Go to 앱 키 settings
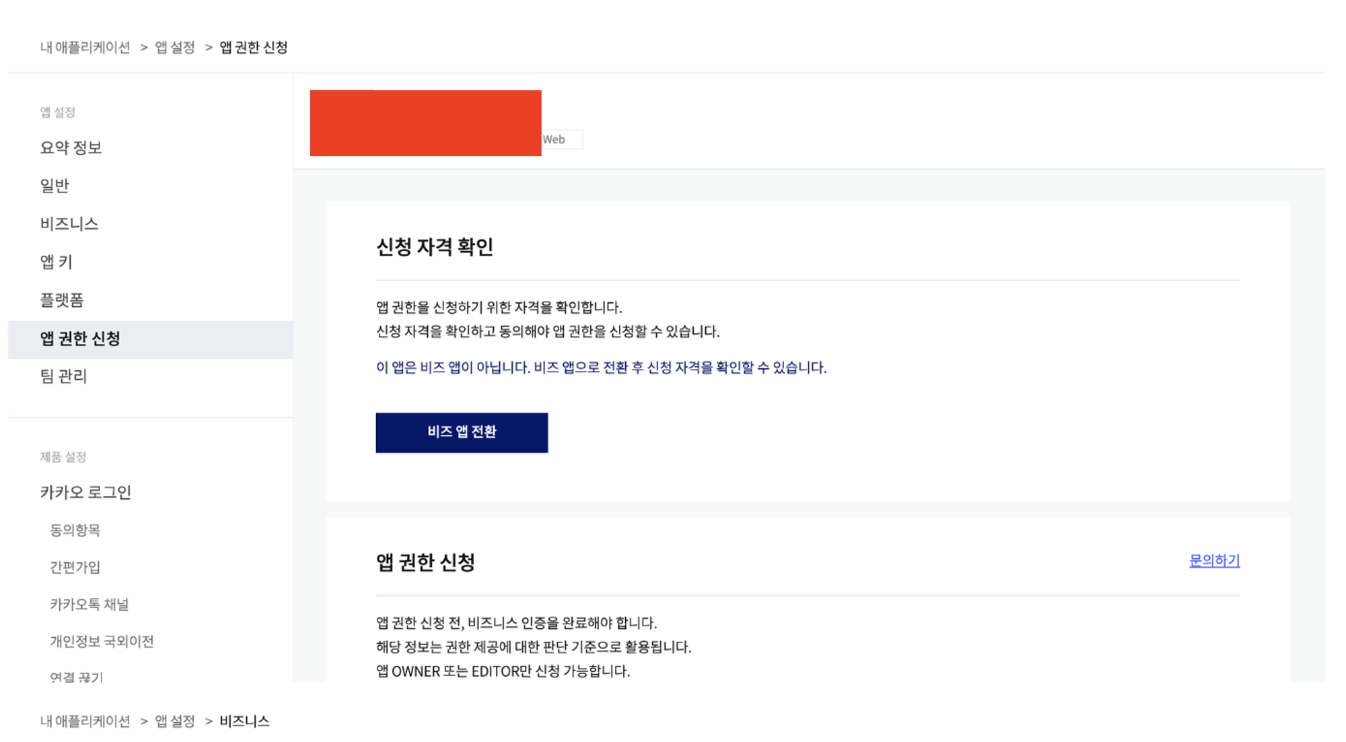The width and height of the screenshot is (1346, 742). coord(56,262)
